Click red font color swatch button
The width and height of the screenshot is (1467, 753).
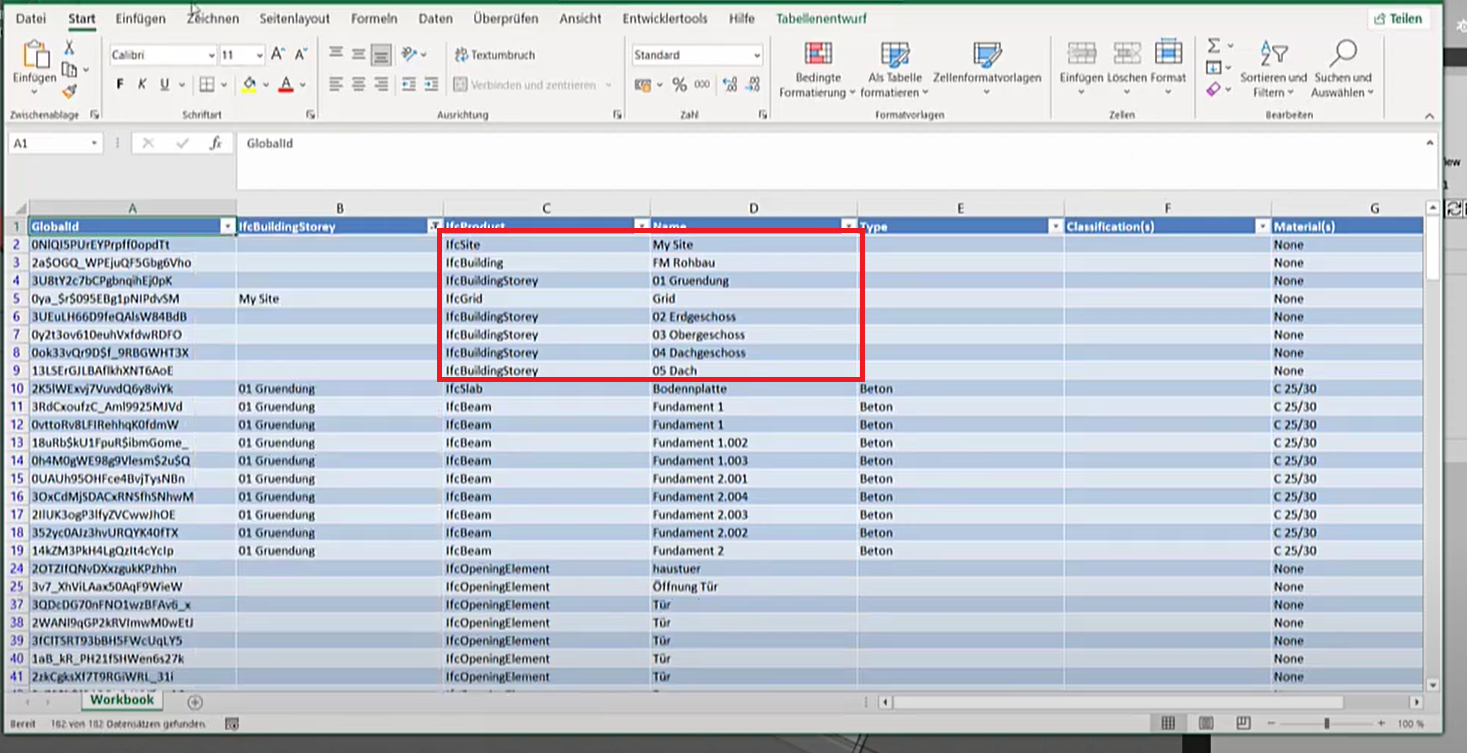point(286,85)
